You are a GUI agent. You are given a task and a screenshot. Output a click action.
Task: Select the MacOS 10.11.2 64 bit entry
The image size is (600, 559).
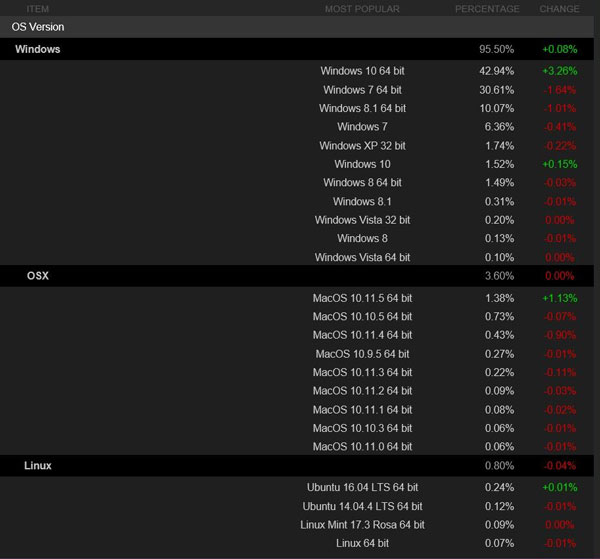pyautogui.click(x=362, y=391)
